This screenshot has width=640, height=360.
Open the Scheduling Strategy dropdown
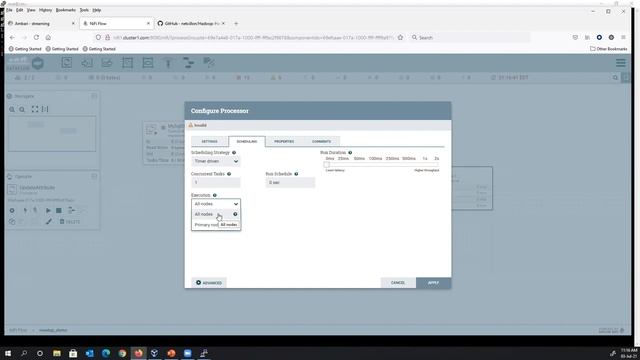(x=216, y=161)
